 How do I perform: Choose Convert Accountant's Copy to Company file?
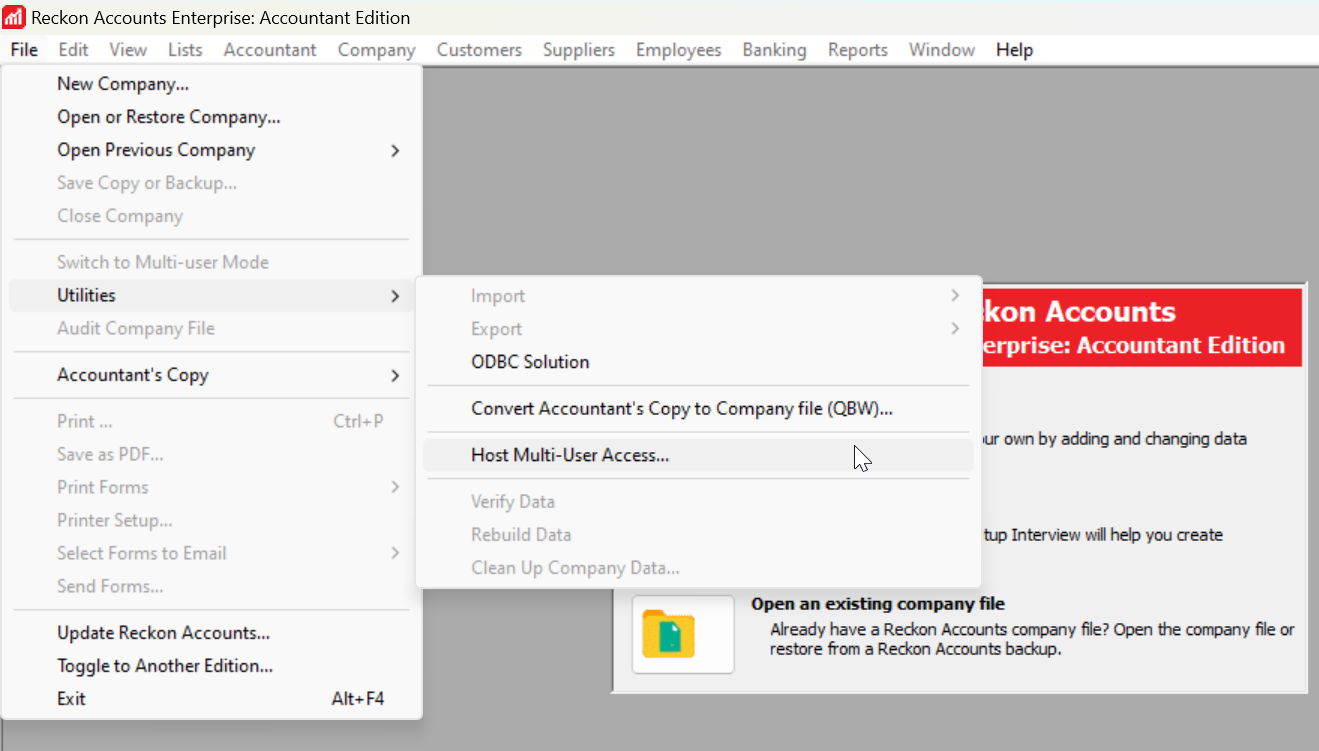tap(698, 408)
